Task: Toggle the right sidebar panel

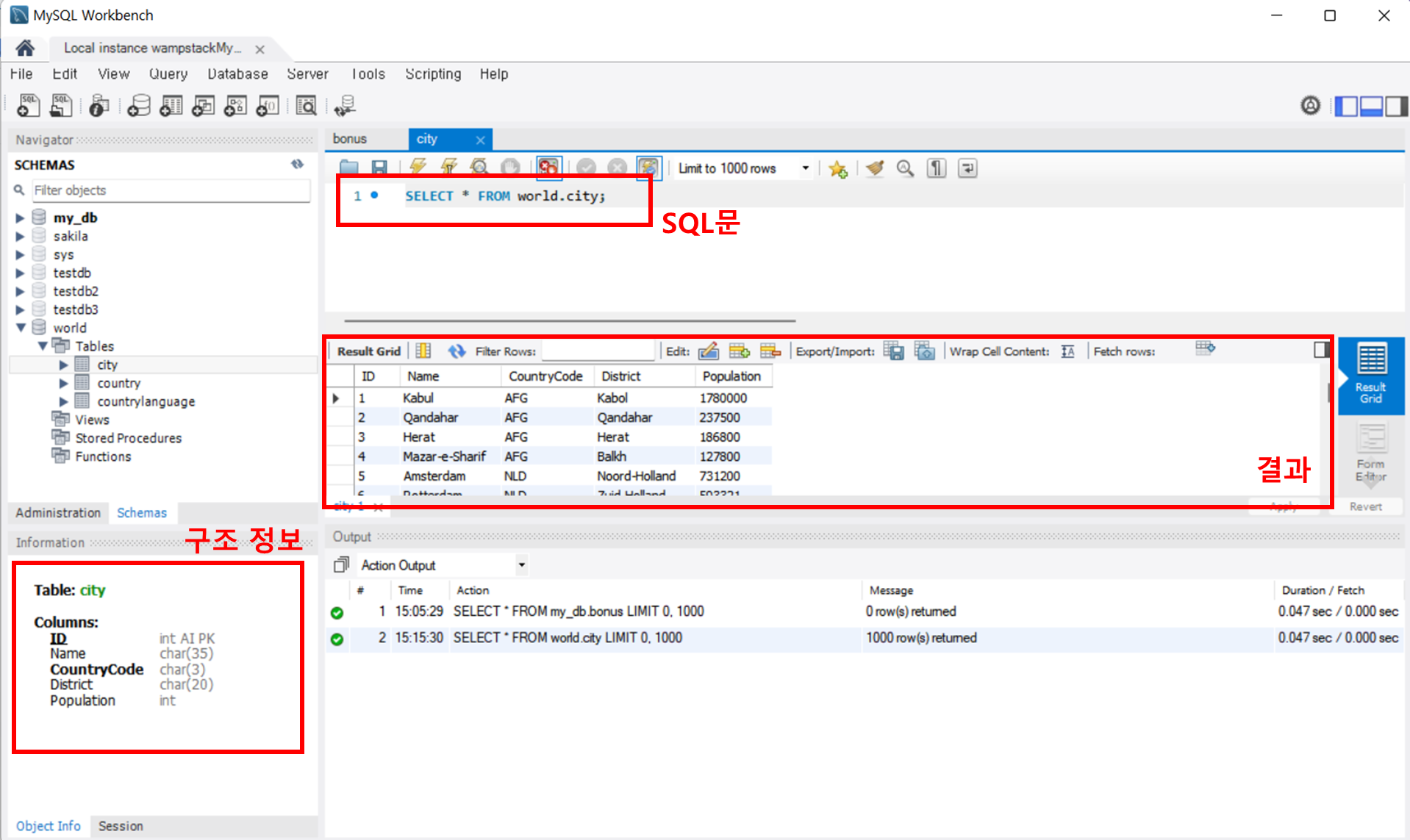Action: coord(1396,106)
